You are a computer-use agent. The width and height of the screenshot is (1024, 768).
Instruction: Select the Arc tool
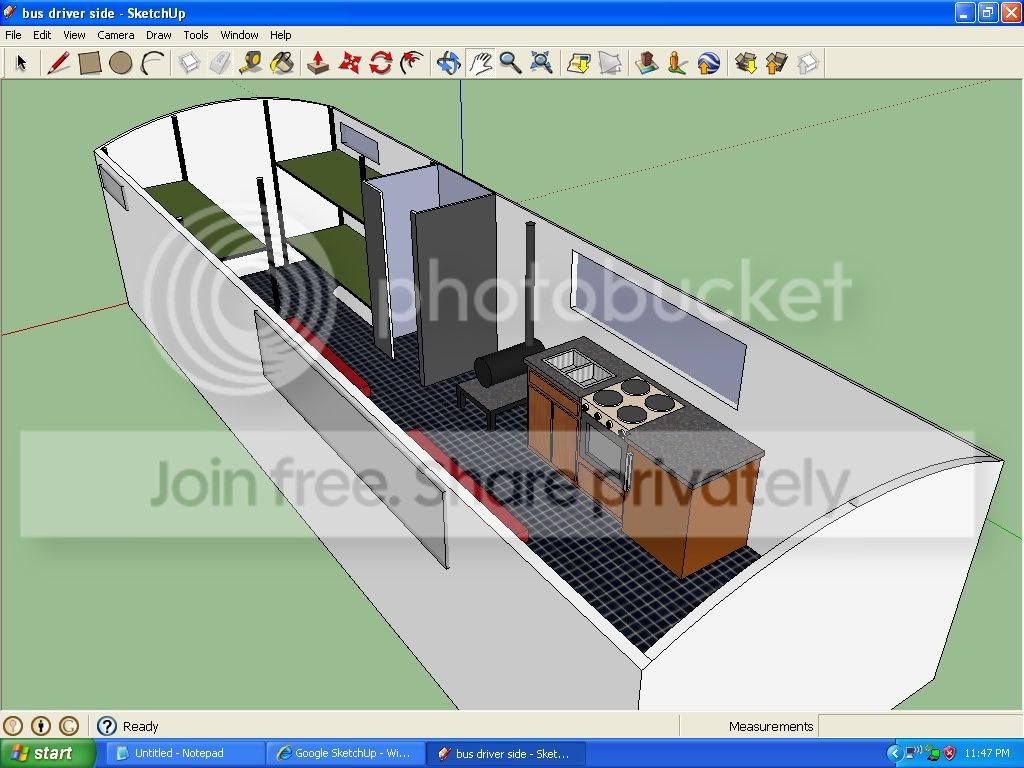(x=152, y=63)
